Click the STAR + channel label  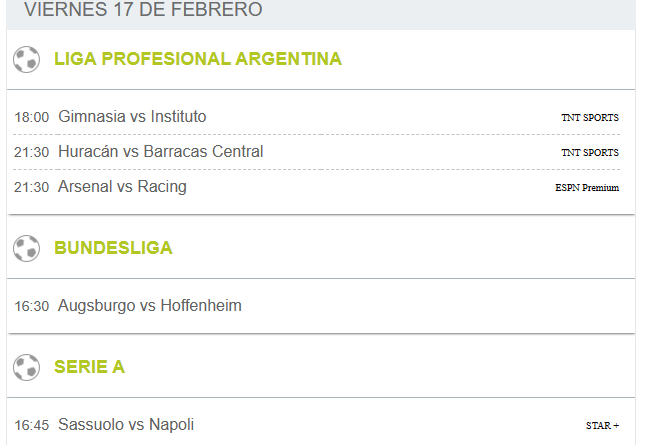602,425
